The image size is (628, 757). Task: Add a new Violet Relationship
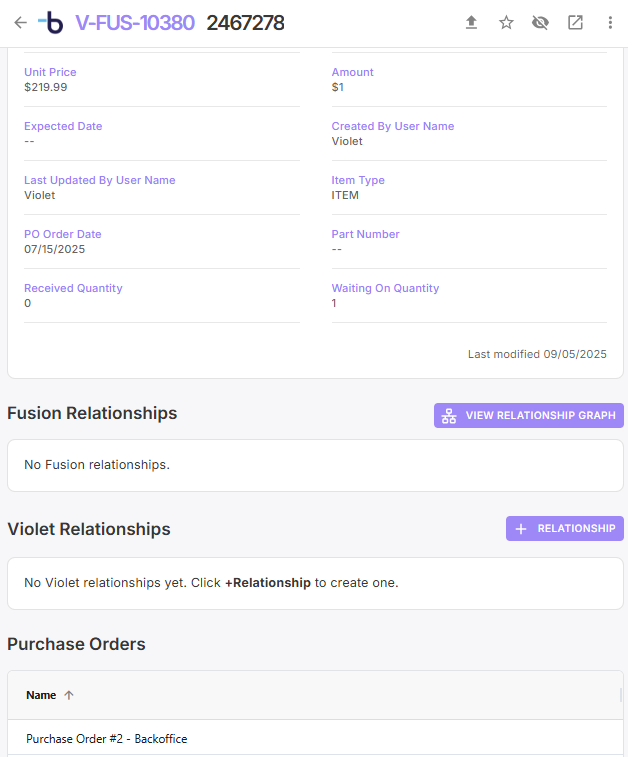click(x=564, y=528)
